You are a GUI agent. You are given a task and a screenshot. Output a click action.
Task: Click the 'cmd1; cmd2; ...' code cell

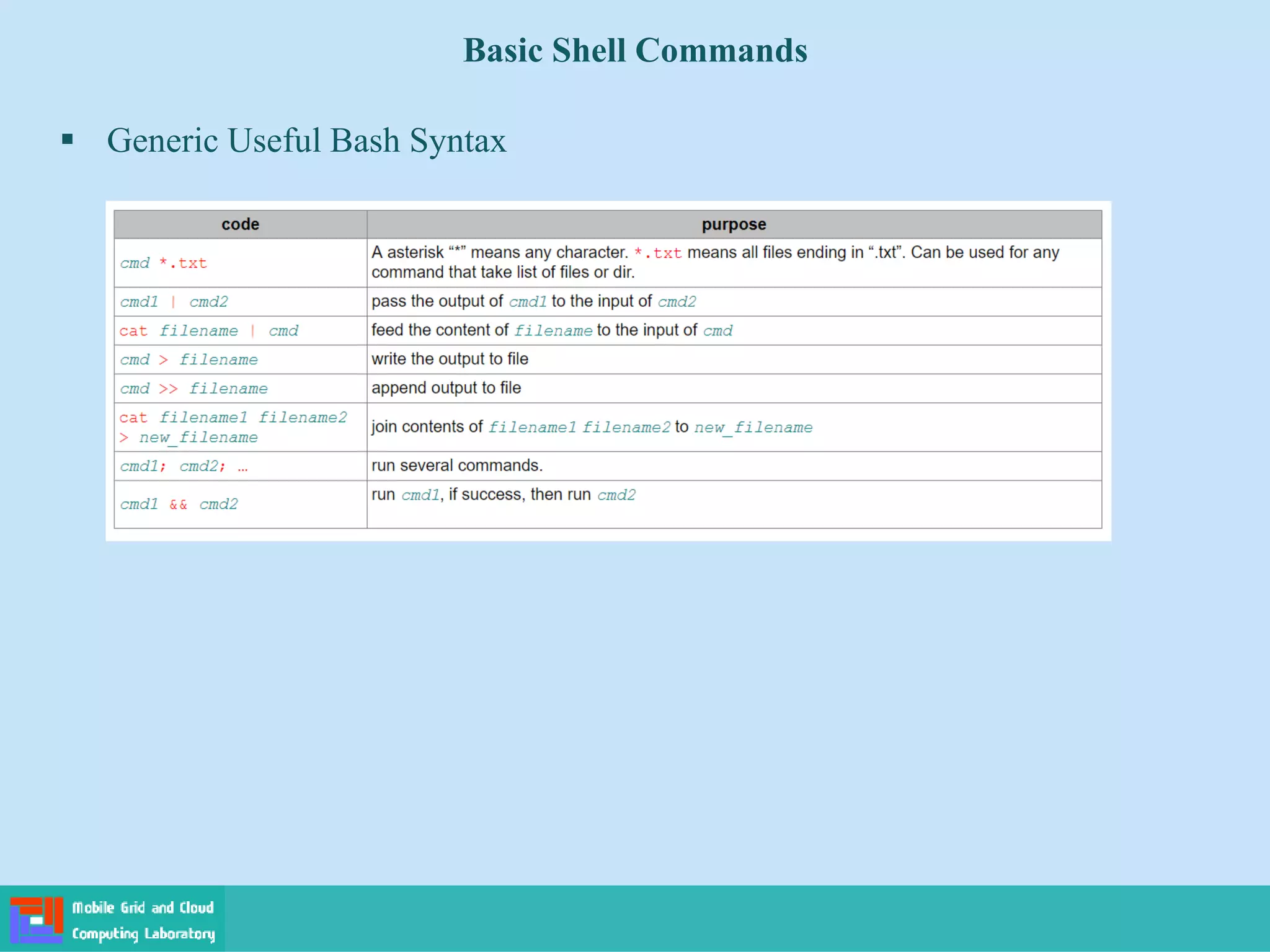(x=241, y=466)
